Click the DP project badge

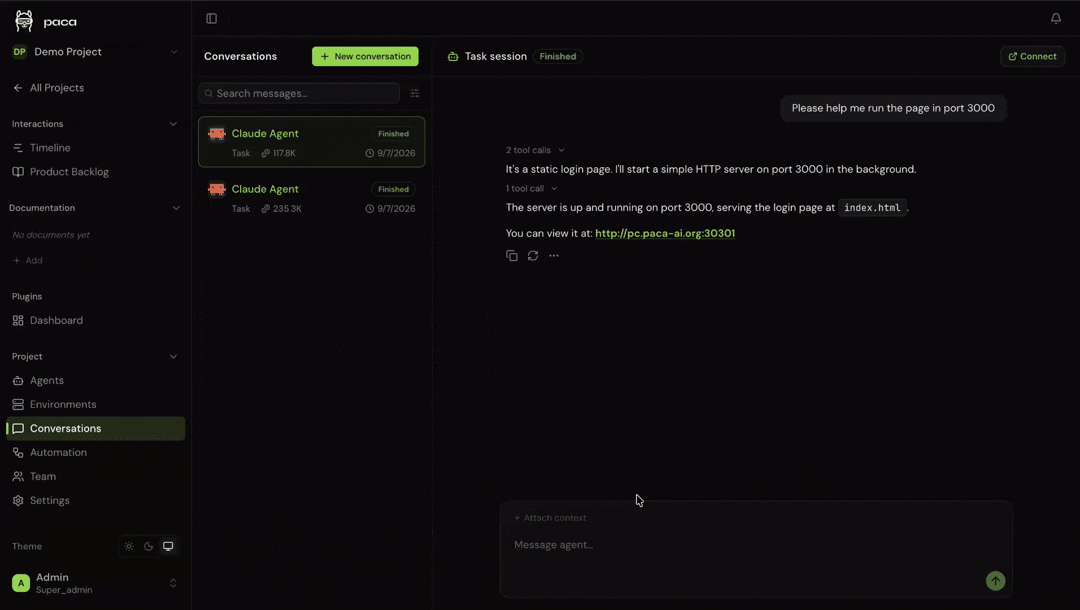[19, 52]
